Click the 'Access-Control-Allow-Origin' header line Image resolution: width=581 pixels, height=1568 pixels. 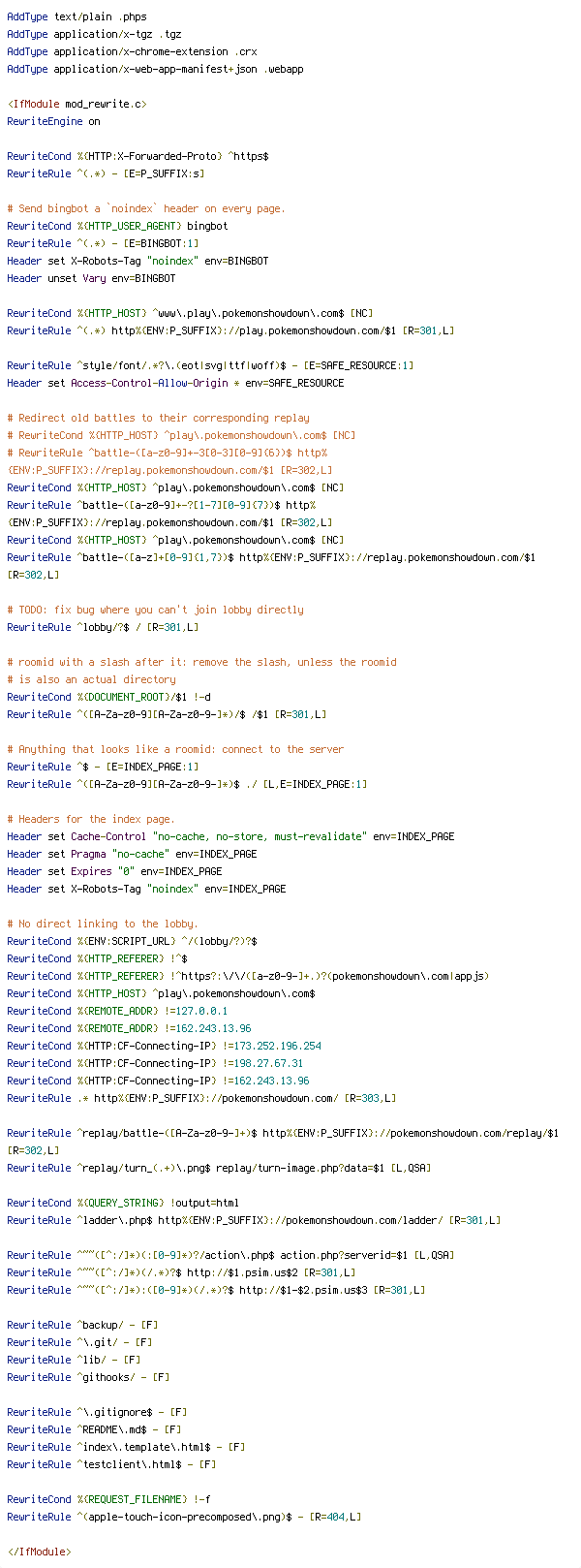175,383
